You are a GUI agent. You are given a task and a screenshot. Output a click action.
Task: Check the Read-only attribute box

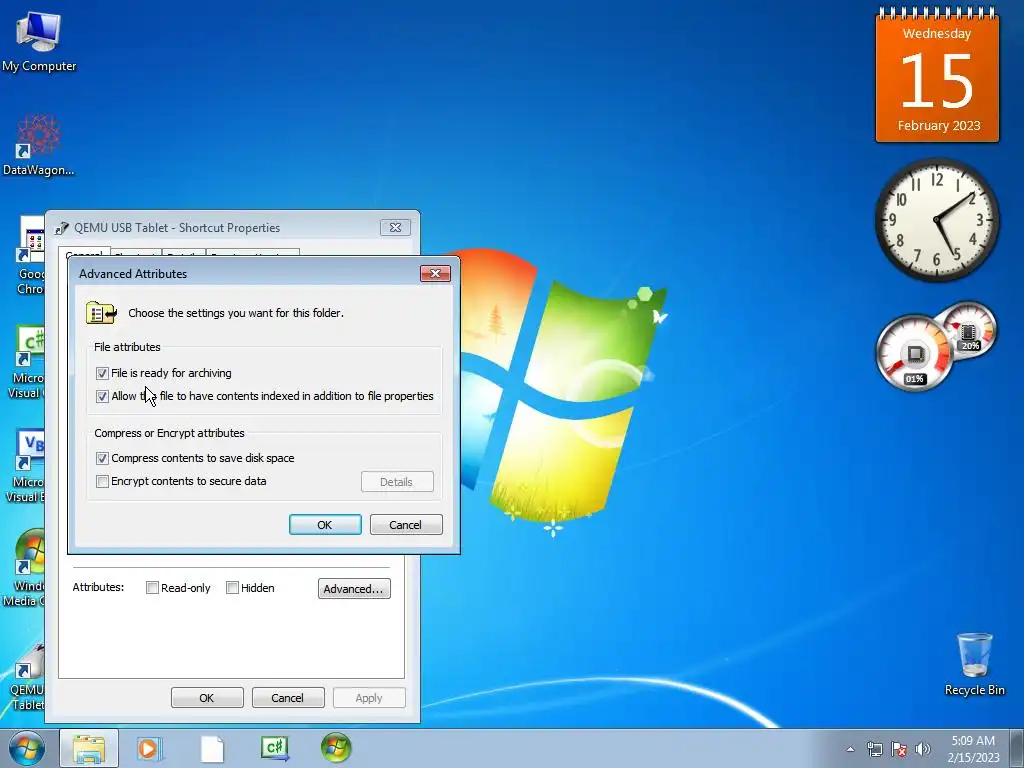152,588
